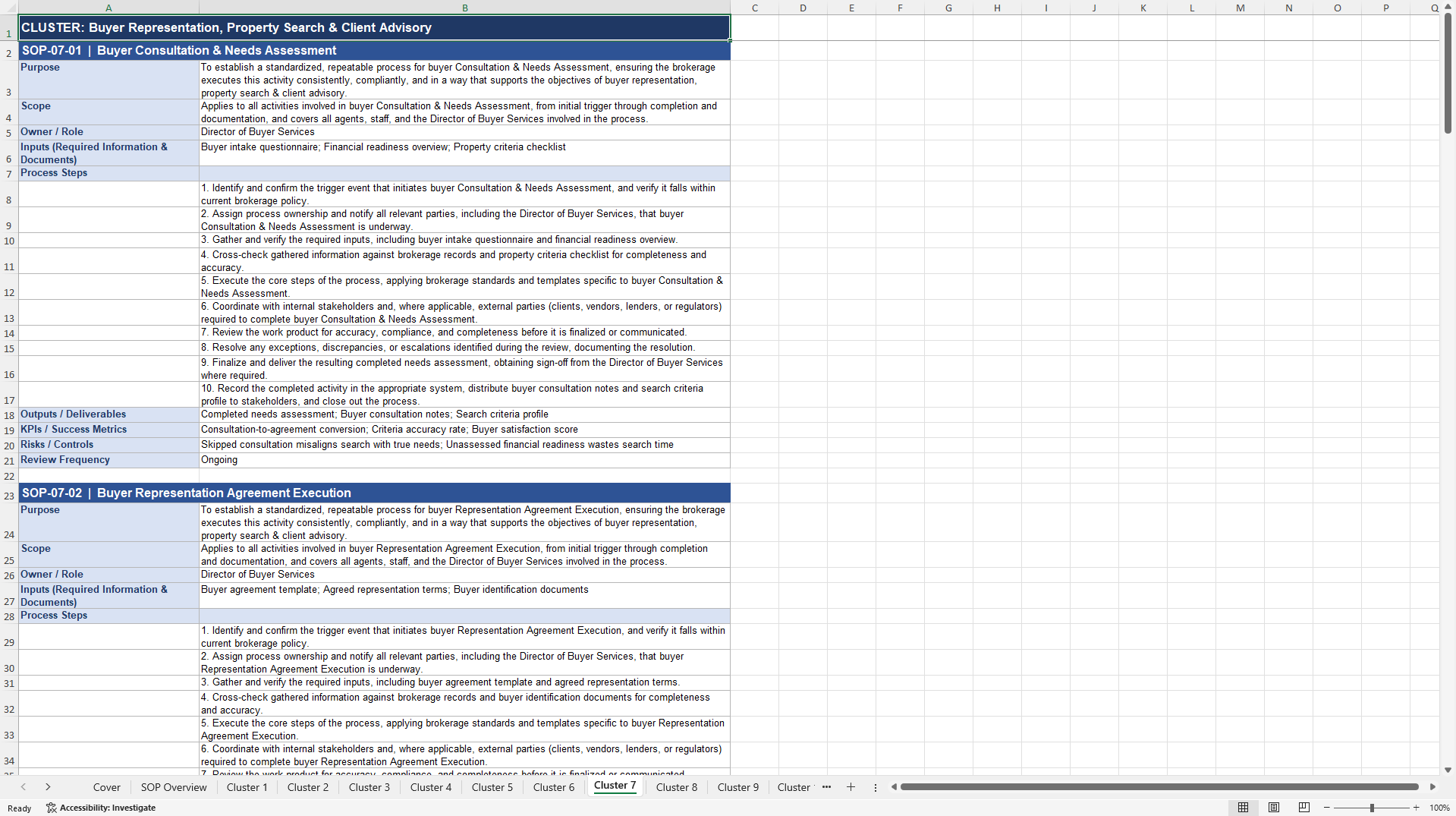Add a new sheet with plus icon
Viewport: 1456px width, 816px height.
[851, 787]
